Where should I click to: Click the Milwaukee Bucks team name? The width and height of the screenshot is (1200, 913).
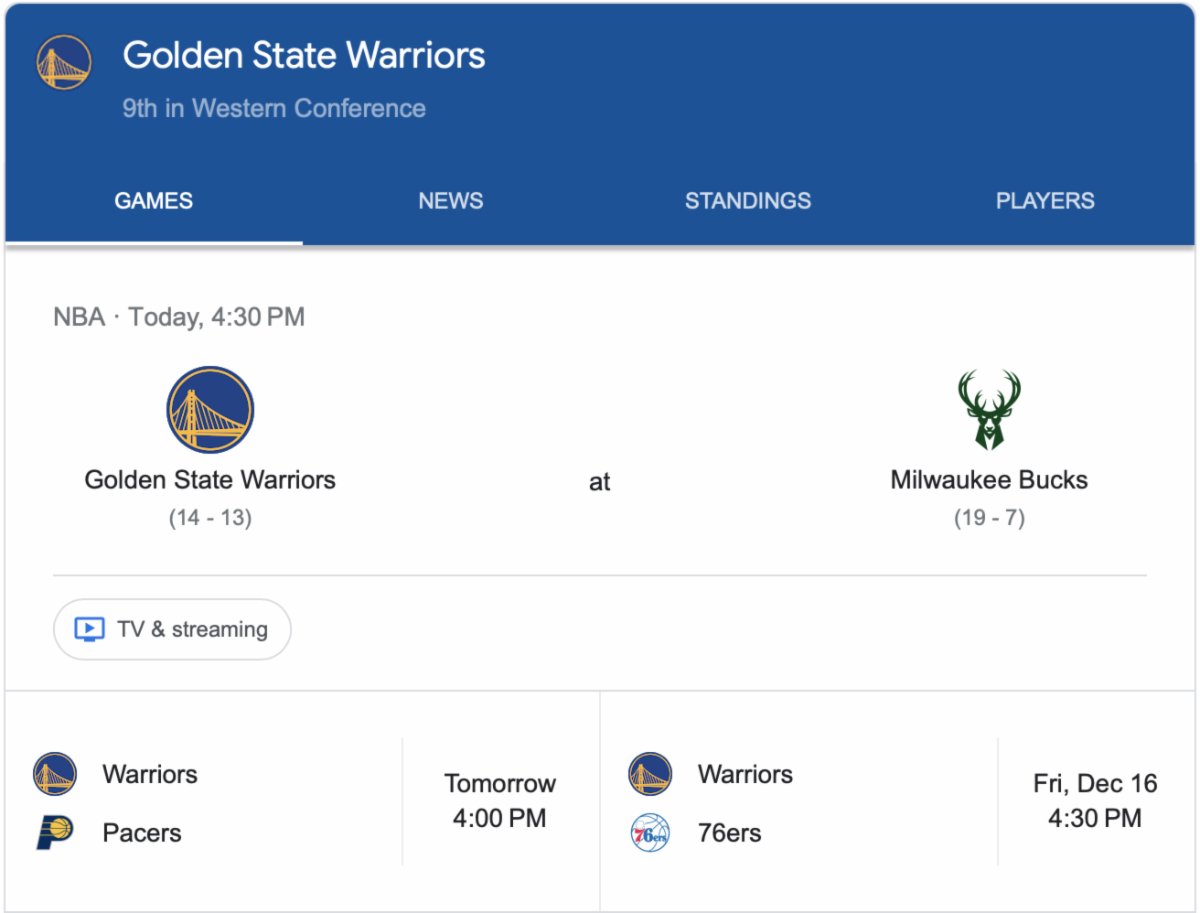point(989,480)
